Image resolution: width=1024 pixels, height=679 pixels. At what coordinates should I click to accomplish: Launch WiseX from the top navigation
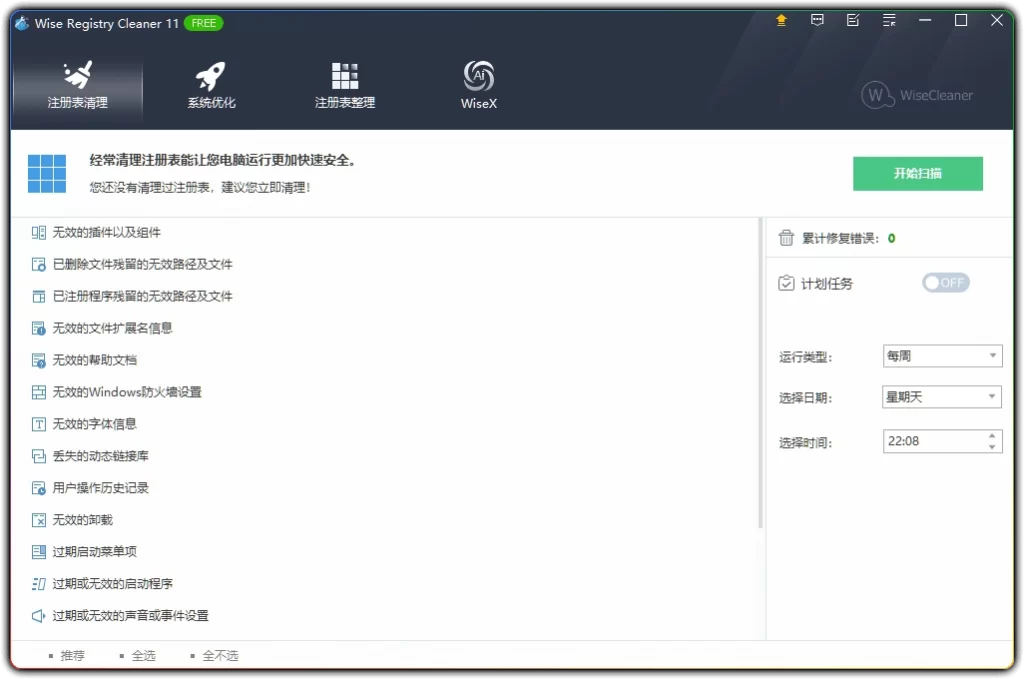[478, 85]
